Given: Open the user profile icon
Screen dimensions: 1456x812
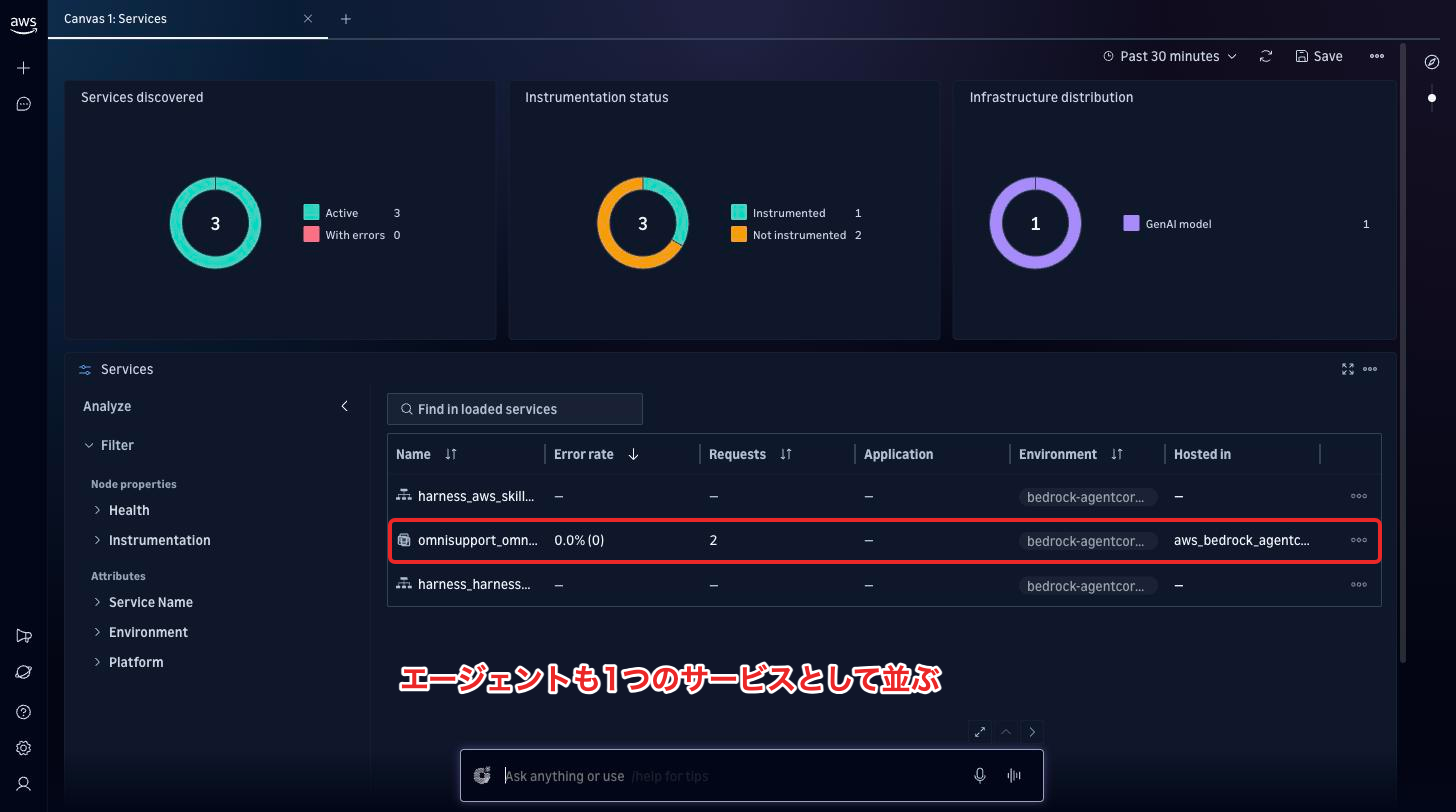Looking at the screenshot, I should pyautogui.click(x=24, y=784).
